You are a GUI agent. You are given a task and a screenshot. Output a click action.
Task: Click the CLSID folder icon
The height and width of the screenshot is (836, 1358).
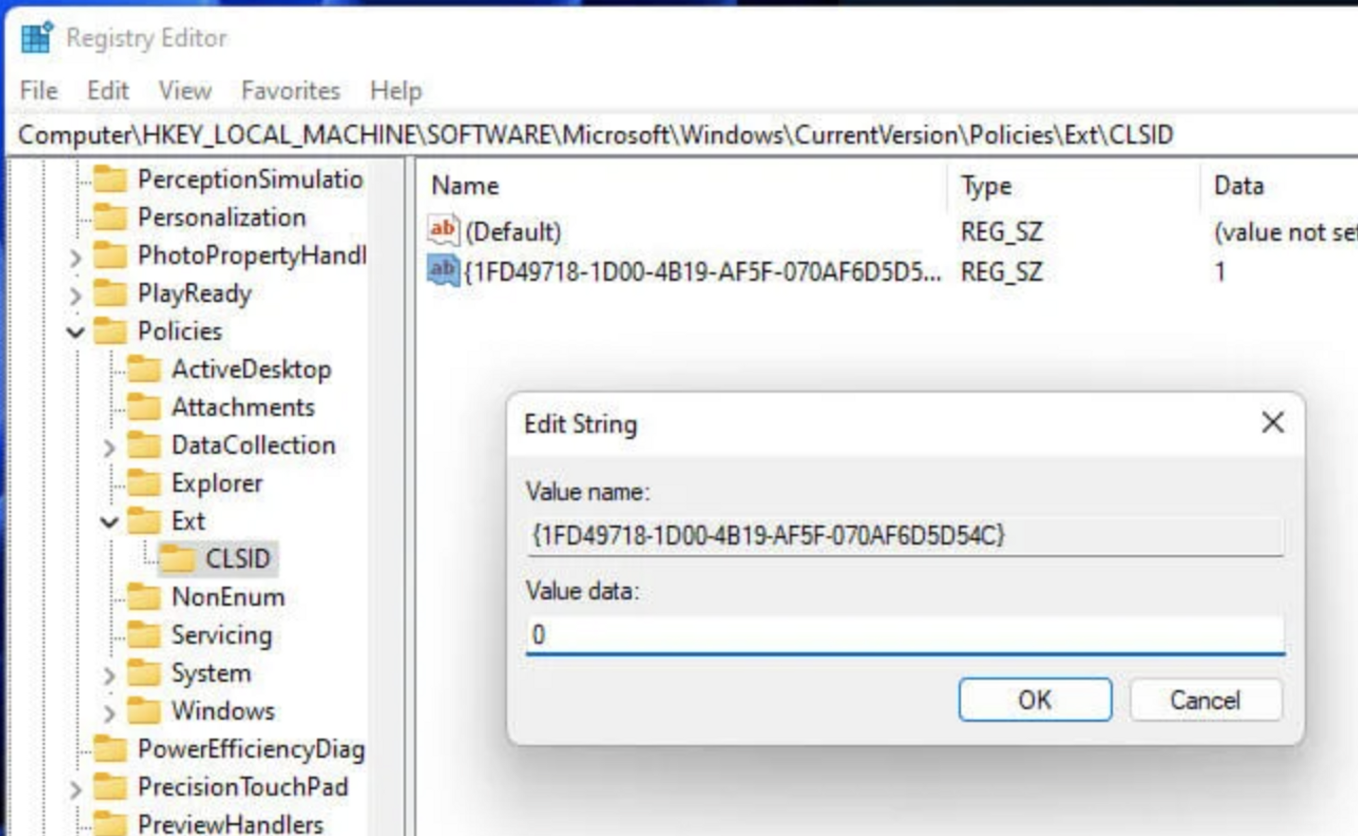coord(178,559)
